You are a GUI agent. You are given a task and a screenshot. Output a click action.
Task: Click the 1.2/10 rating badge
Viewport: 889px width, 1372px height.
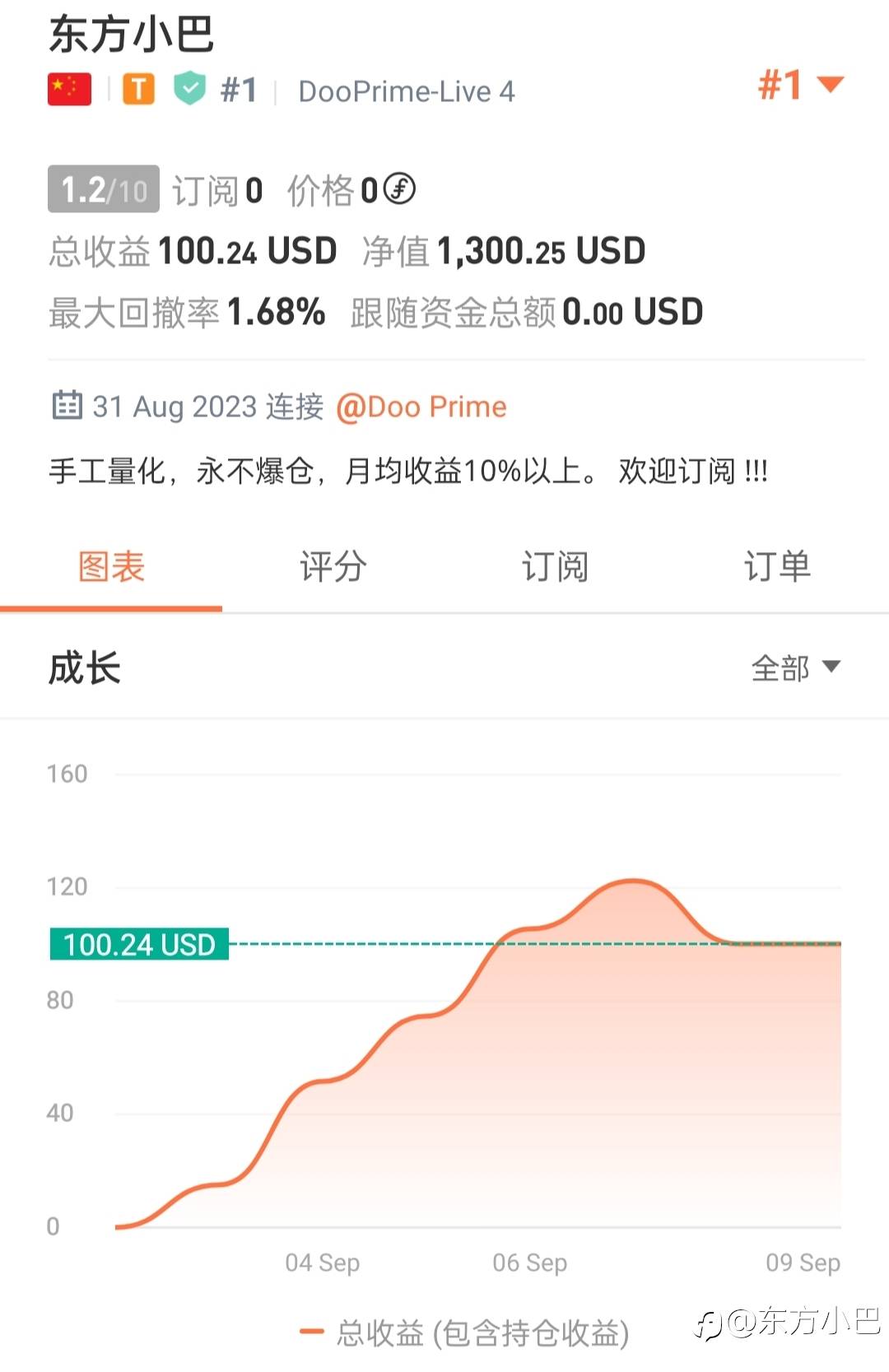pyautogui.click(x=104, y=190)
